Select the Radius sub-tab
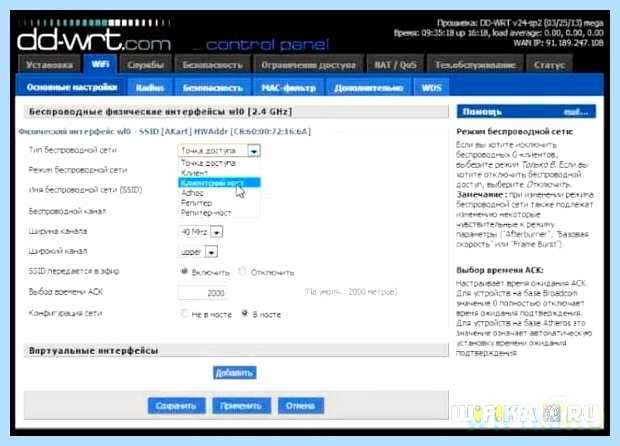Image resolution: width=620 pixels, height=446 pixels. (150, 88)
